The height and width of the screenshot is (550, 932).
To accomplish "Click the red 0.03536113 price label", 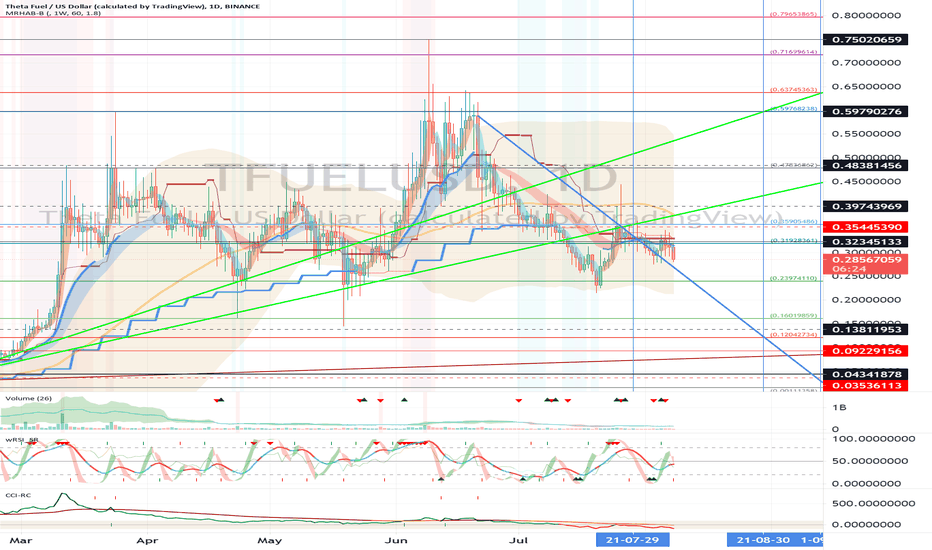I will (865, 386).
